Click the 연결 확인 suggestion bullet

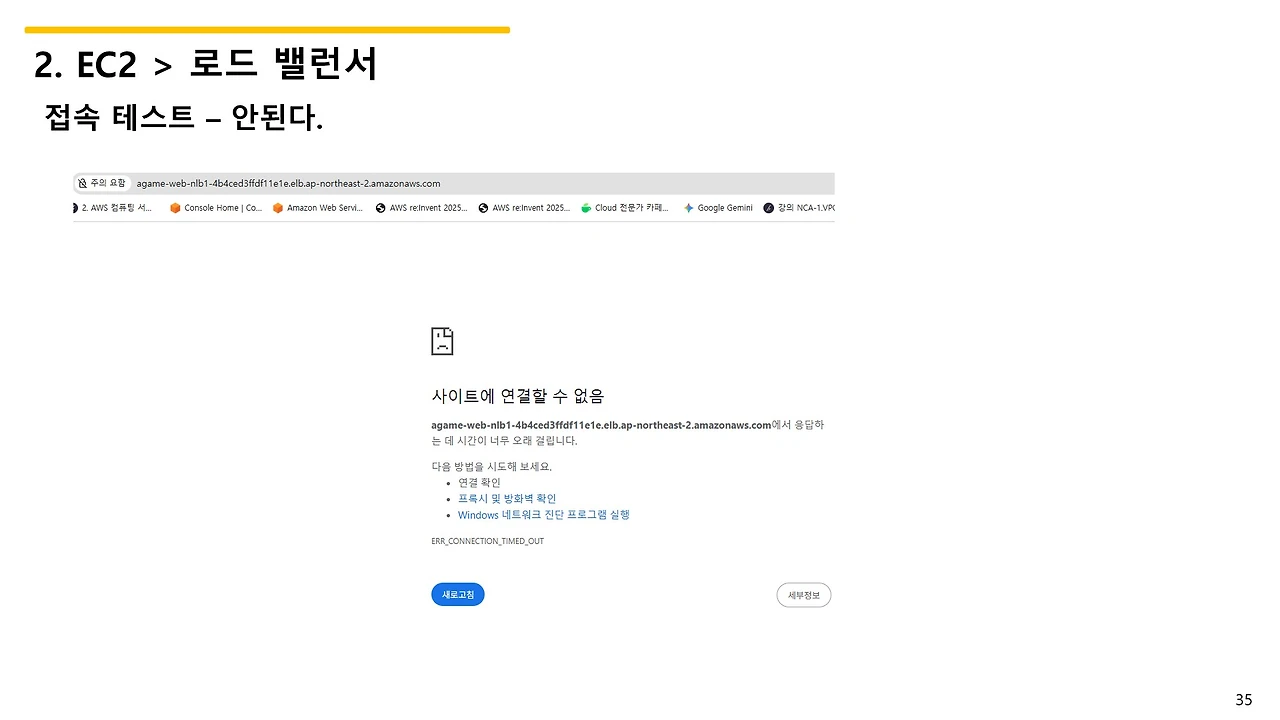pyautogui.click(x=479, y=482)
